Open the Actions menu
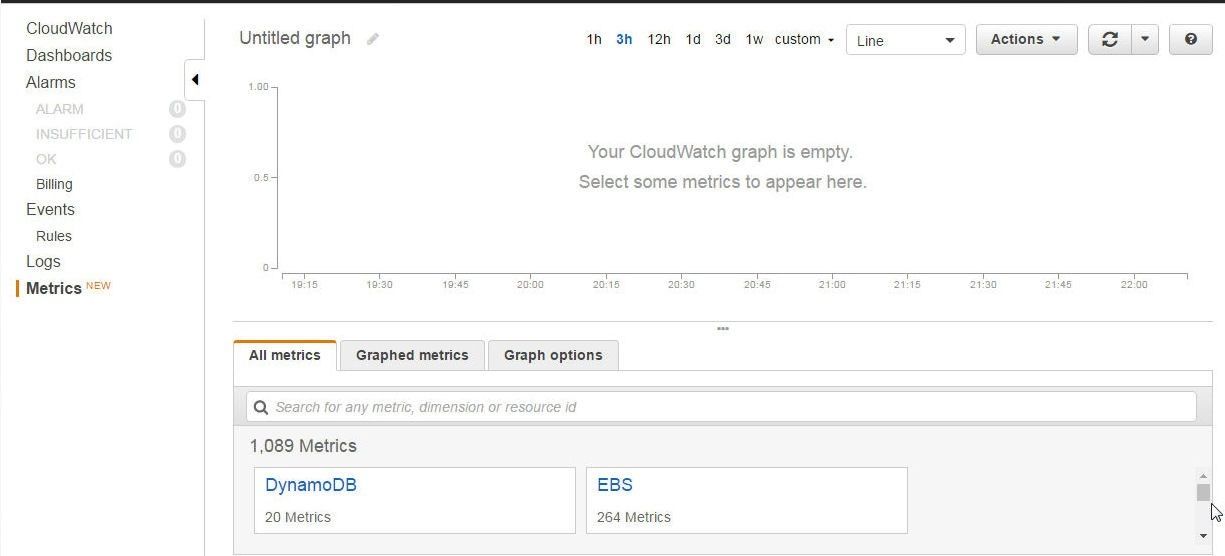 pos(1026,39)
